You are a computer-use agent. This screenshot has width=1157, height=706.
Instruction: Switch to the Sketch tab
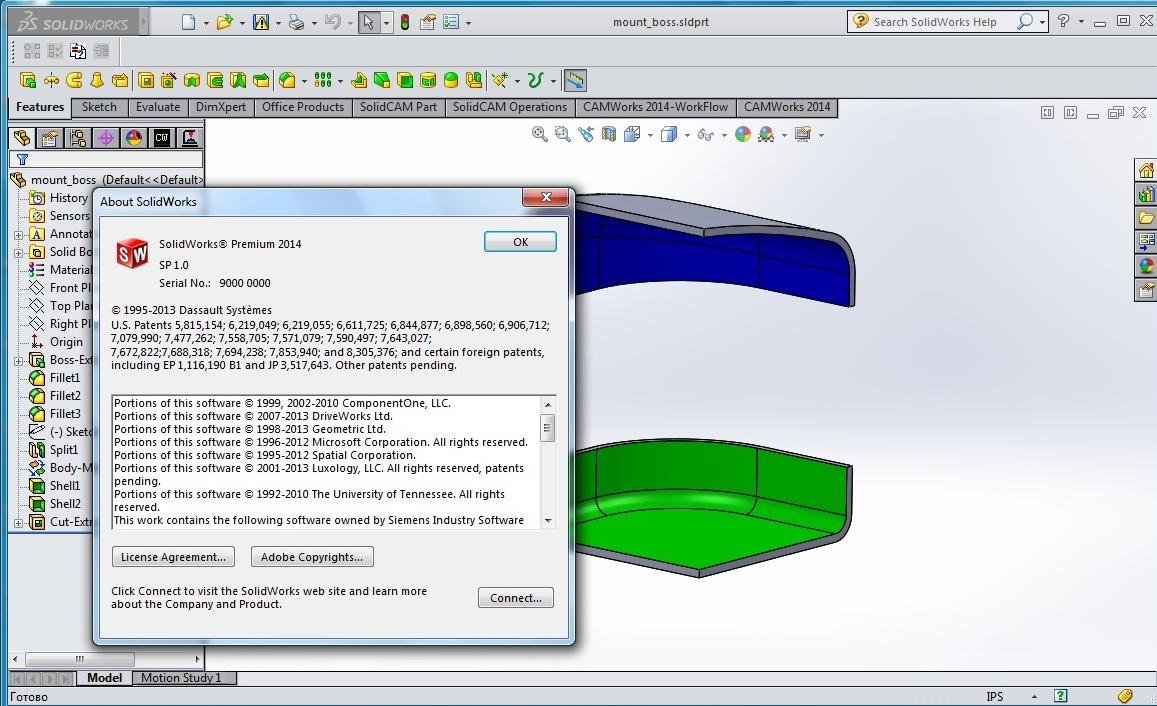99,107
